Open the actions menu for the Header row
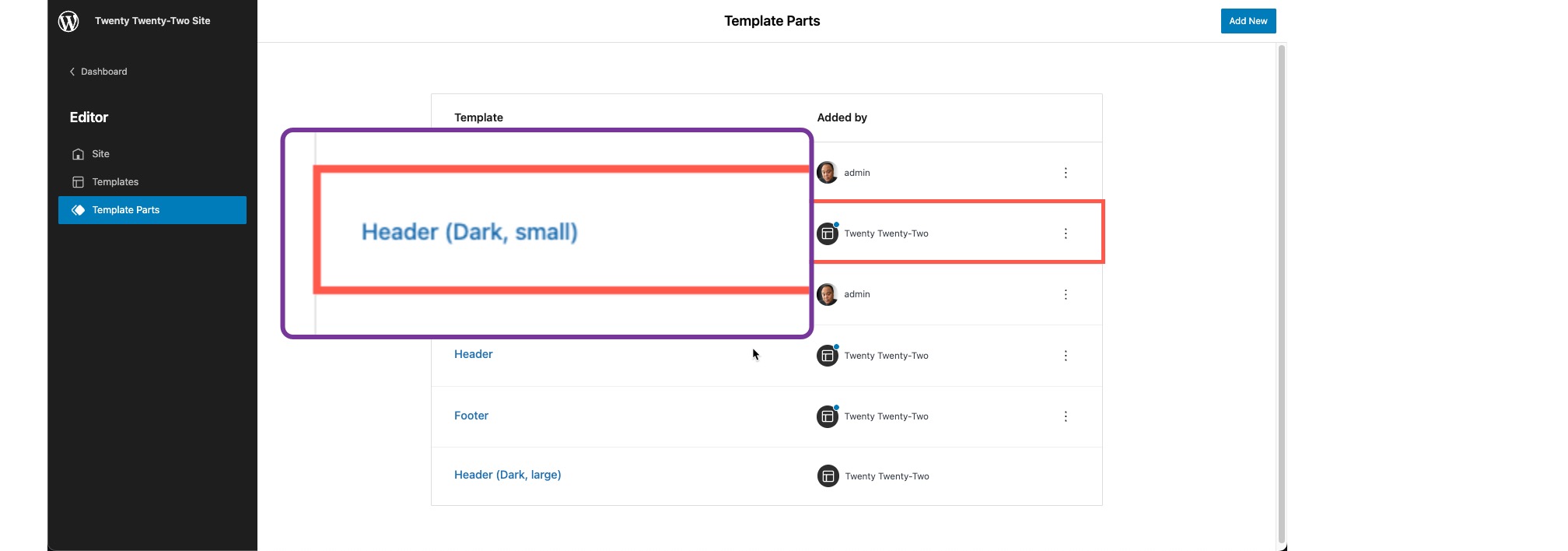The image size is (1568, 551). click(x=1066, y=356)
